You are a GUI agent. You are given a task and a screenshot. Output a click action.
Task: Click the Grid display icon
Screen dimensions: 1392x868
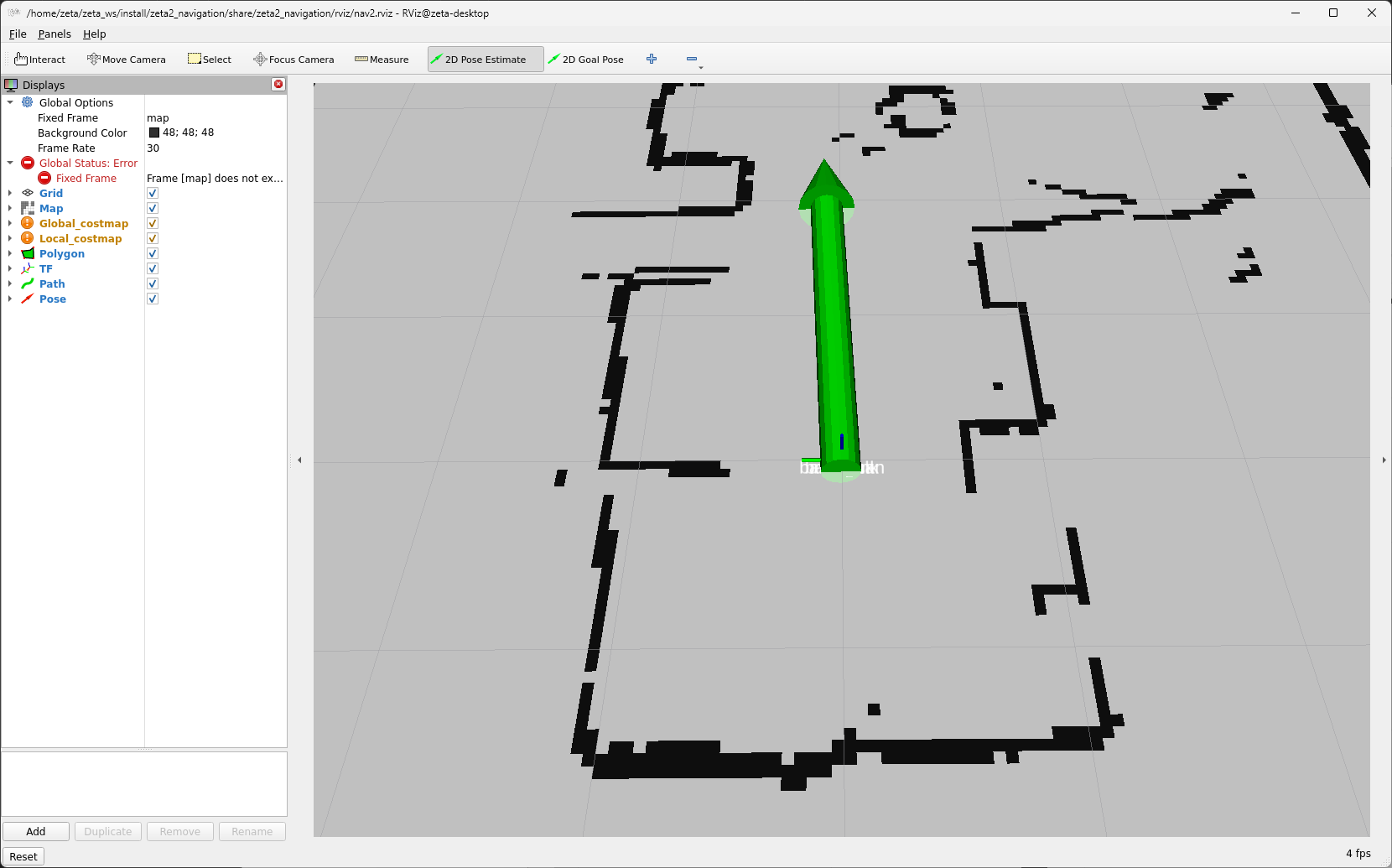click(x=28, y=193)
